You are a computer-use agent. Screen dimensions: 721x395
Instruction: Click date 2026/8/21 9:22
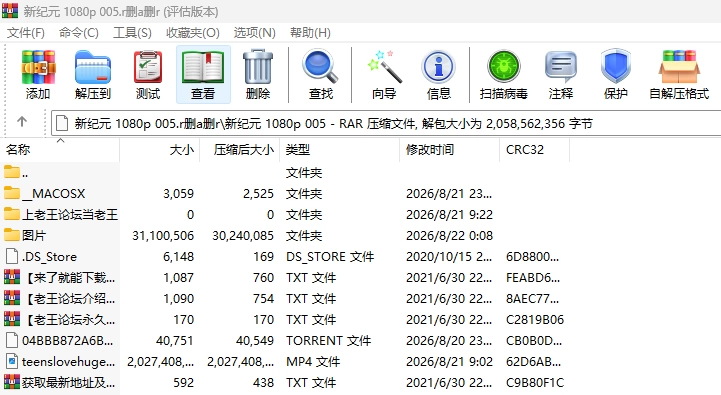449,215
